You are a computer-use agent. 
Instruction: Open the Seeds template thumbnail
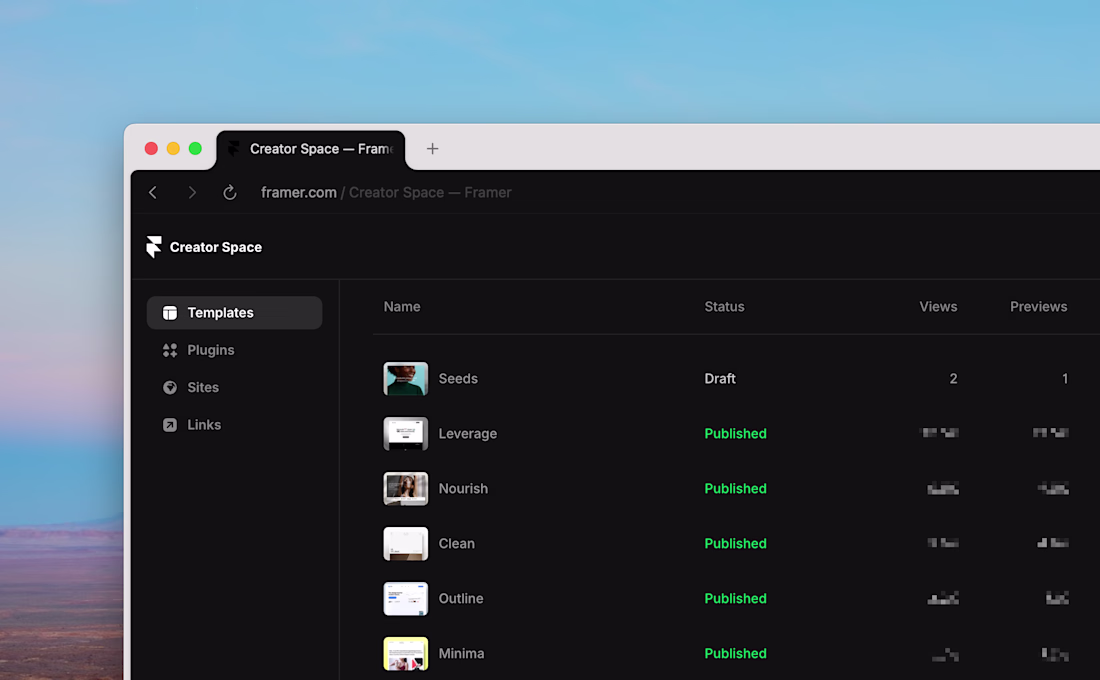406,379
